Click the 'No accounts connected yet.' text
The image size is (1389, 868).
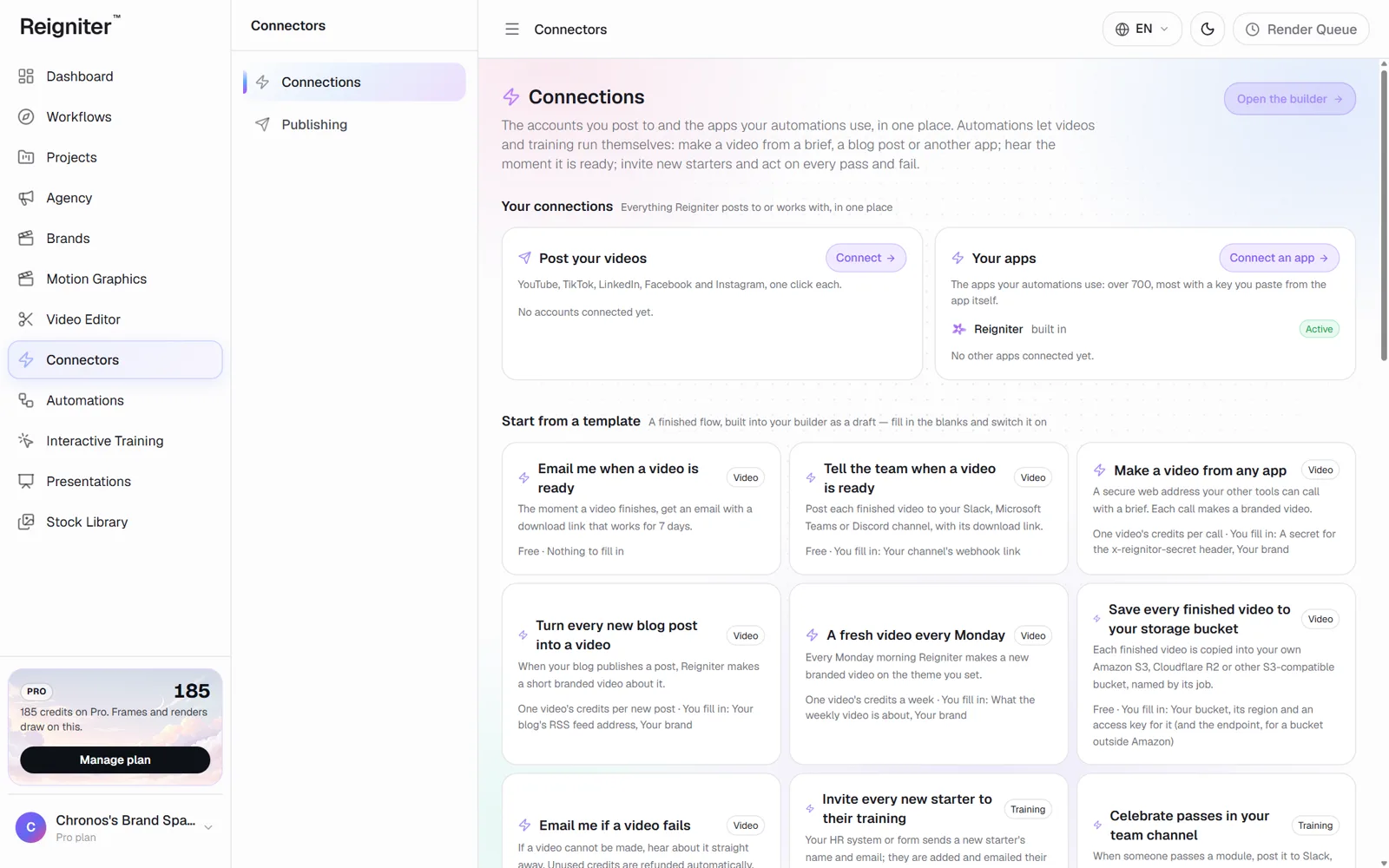tap(585, 312)
